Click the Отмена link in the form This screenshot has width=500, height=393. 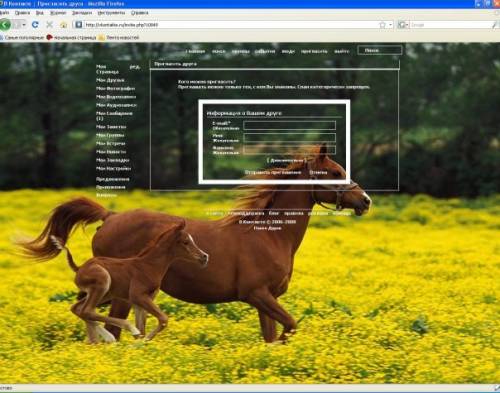318,172
